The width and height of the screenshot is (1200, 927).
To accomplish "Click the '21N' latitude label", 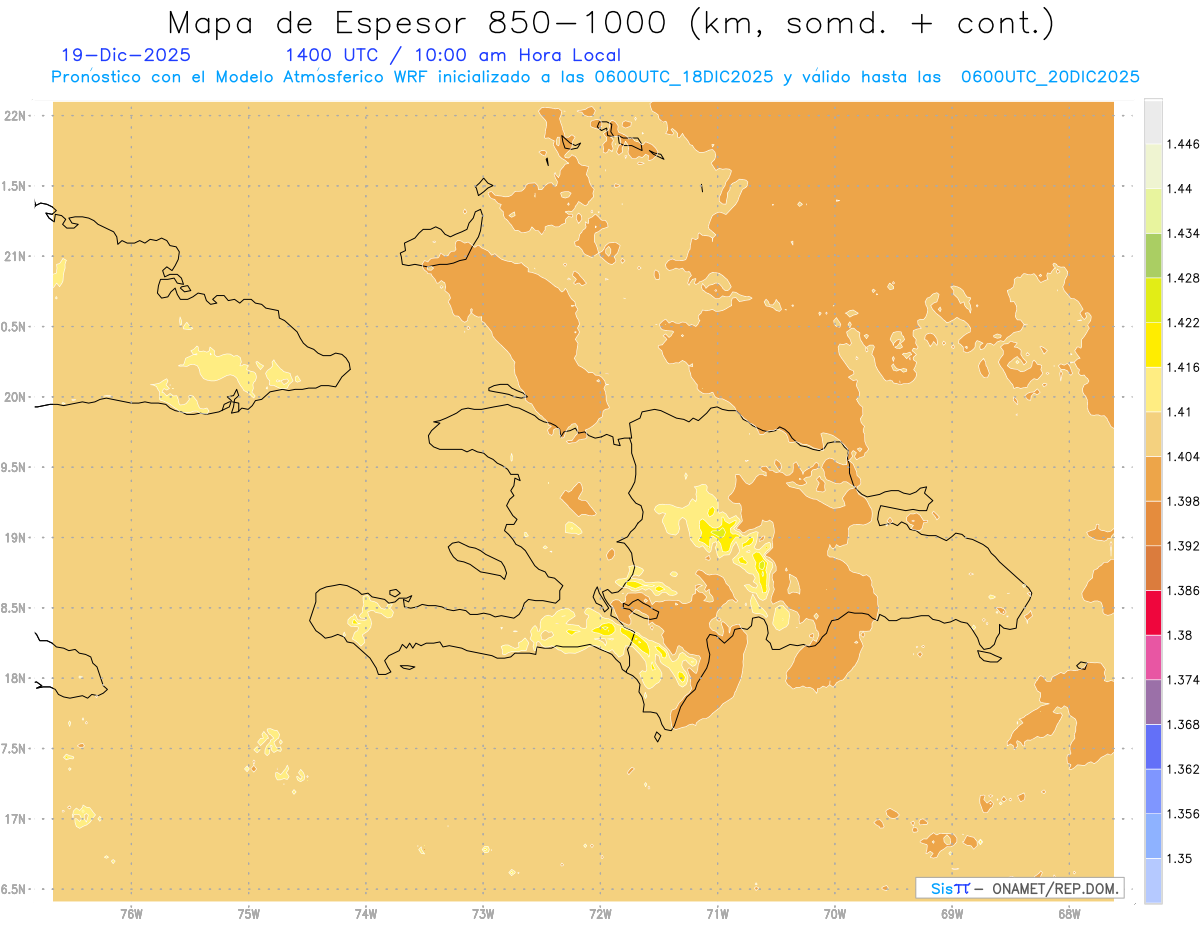I will pos(15,257).
